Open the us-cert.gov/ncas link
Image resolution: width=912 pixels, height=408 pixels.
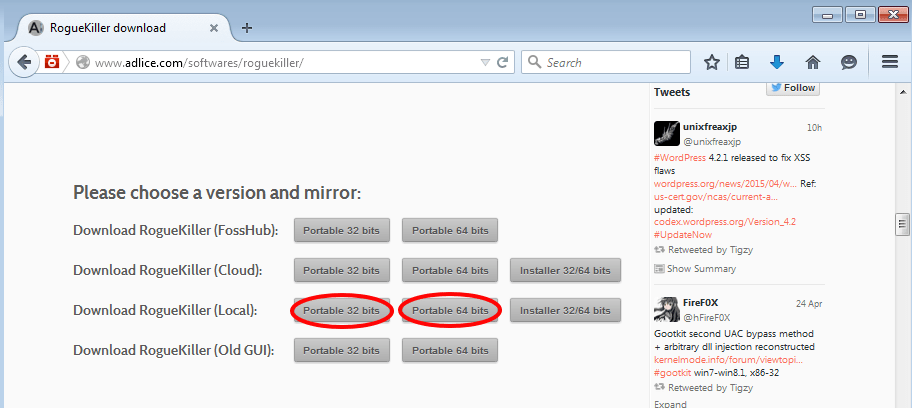pos(716,197)
